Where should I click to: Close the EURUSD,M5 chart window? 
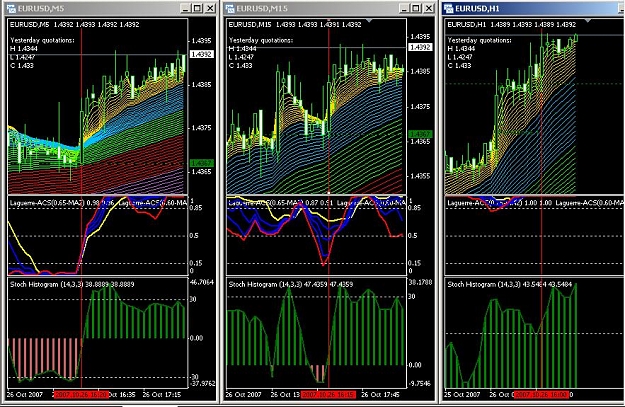(x=210, y=8)
